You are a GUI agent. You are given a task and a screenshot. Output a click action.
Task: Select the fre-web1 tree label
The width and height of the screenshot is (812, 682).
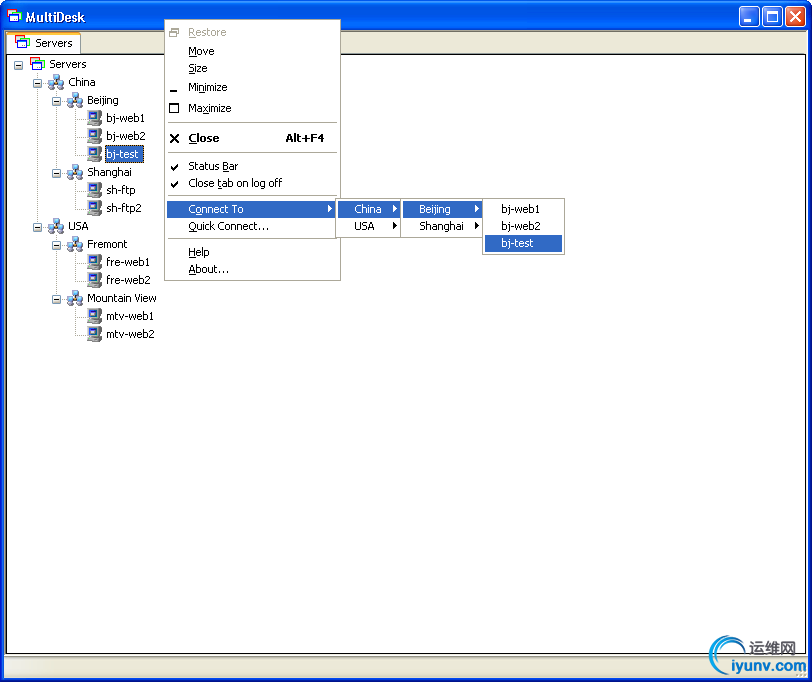[128, 262]
